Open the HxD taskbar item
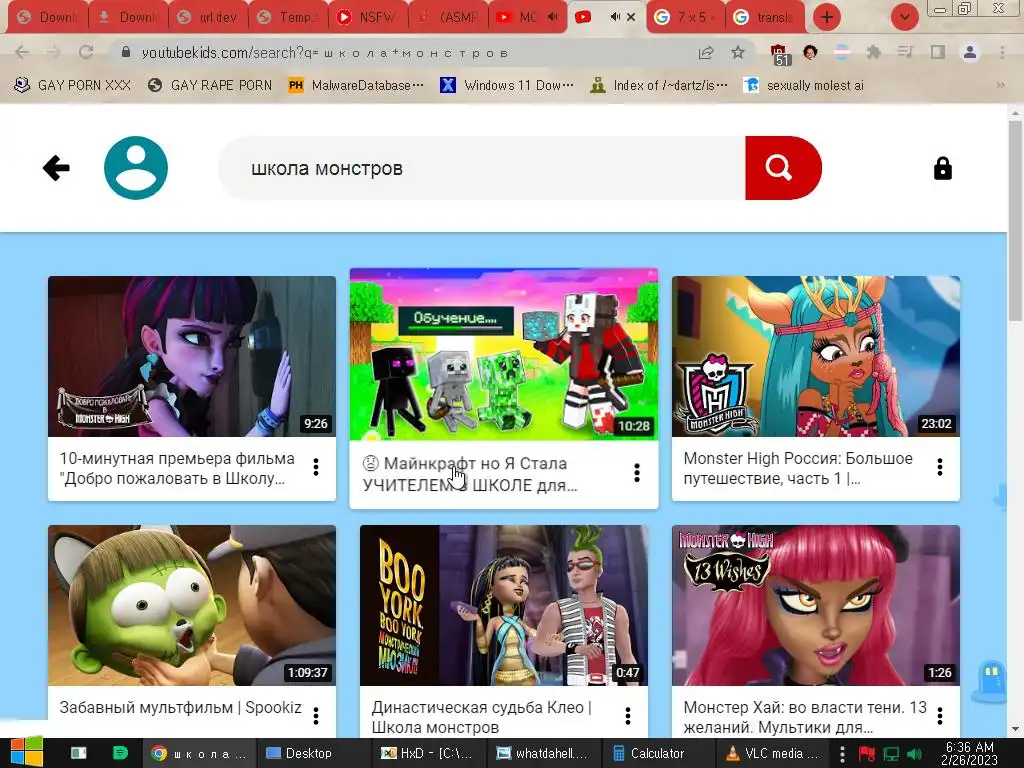This screenshot has width=1024, height=768. [427, 753]
